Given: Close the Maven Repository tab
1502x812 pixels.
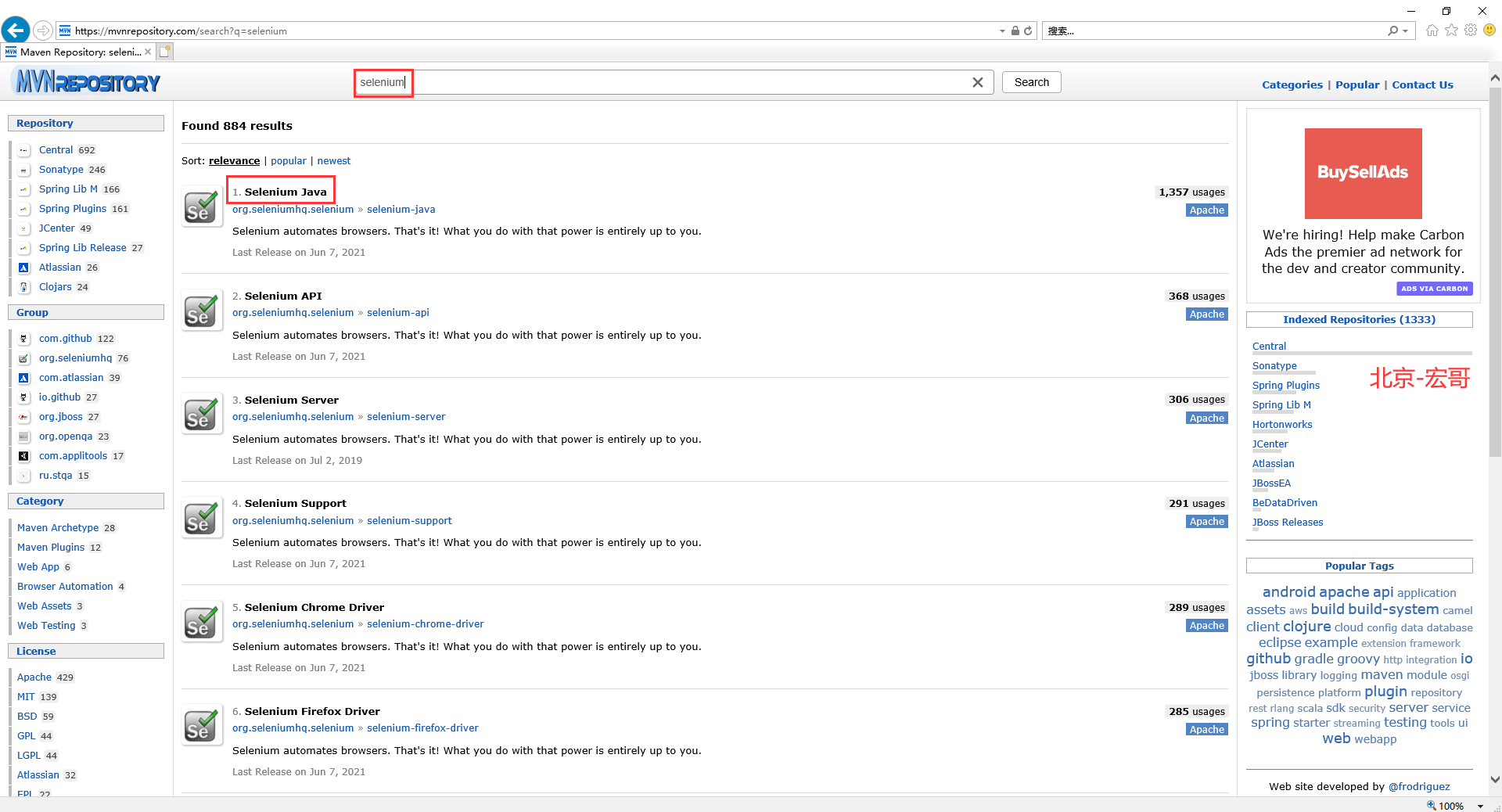Looking at the screenshot, I should click(x=148, y=52).
